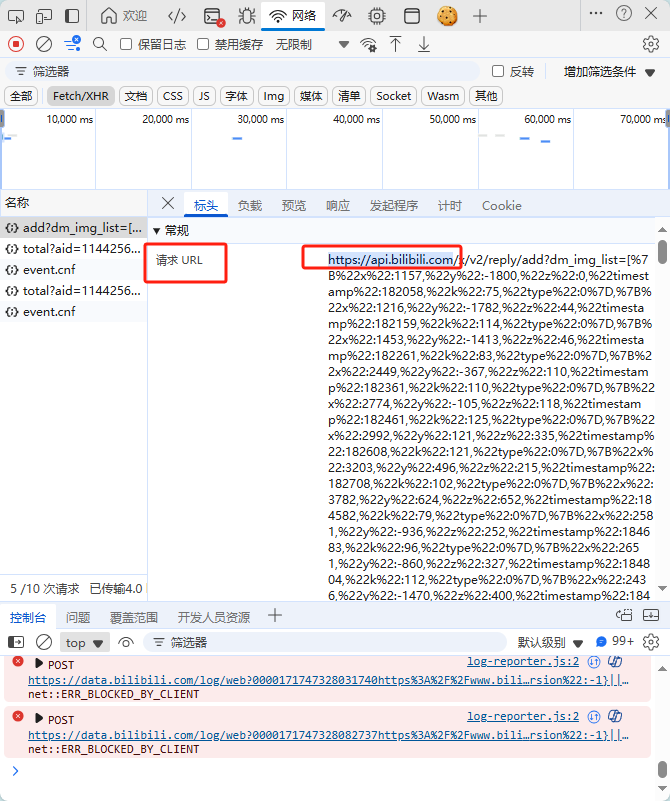Switch to the Response (响应) tab
Viewport: 670px width, 801px height.
[x=338, y=205]
